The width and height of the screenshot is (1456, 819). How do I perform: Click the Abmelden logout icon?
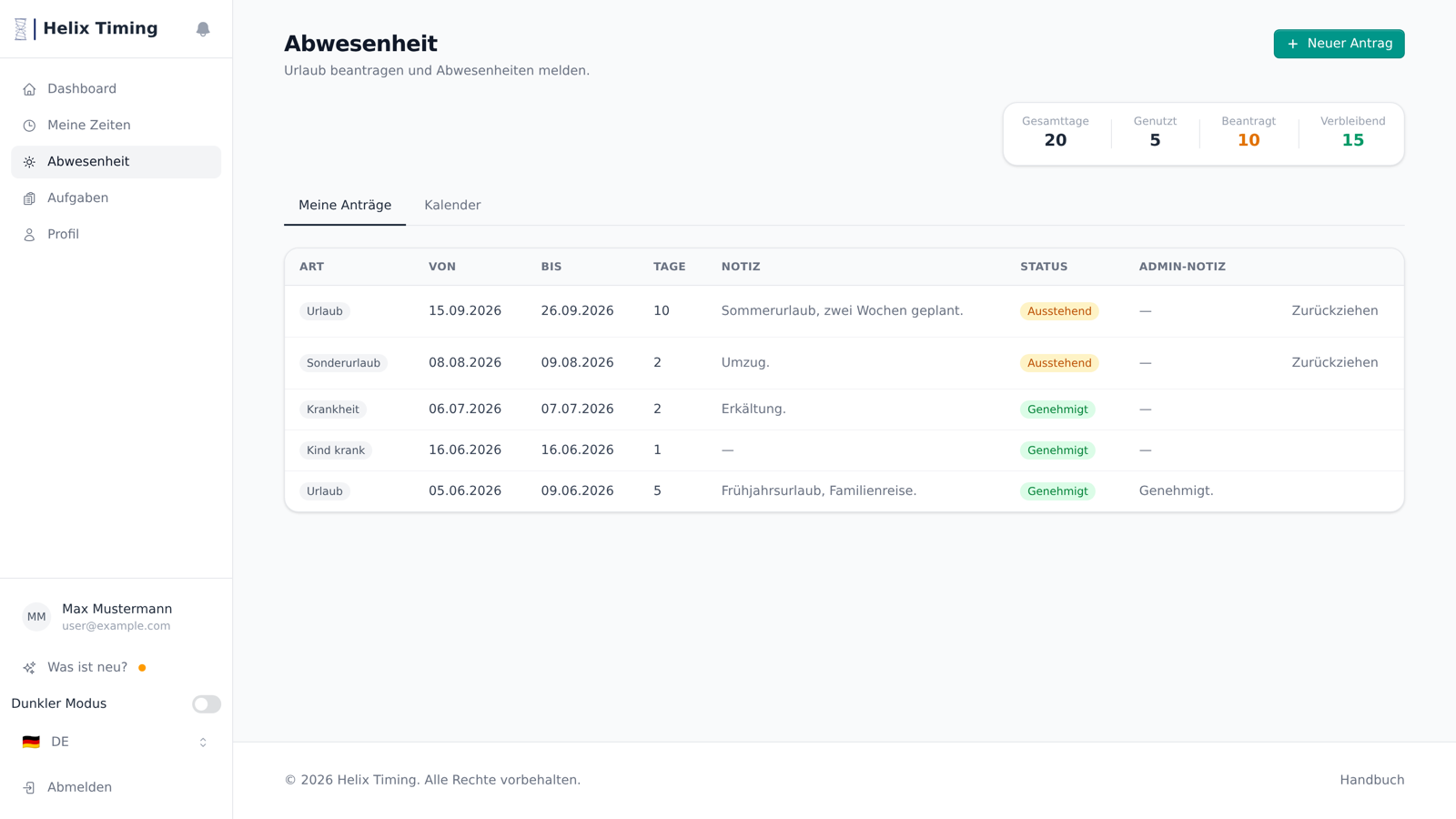pyautogui.click(x=29, y=788)
